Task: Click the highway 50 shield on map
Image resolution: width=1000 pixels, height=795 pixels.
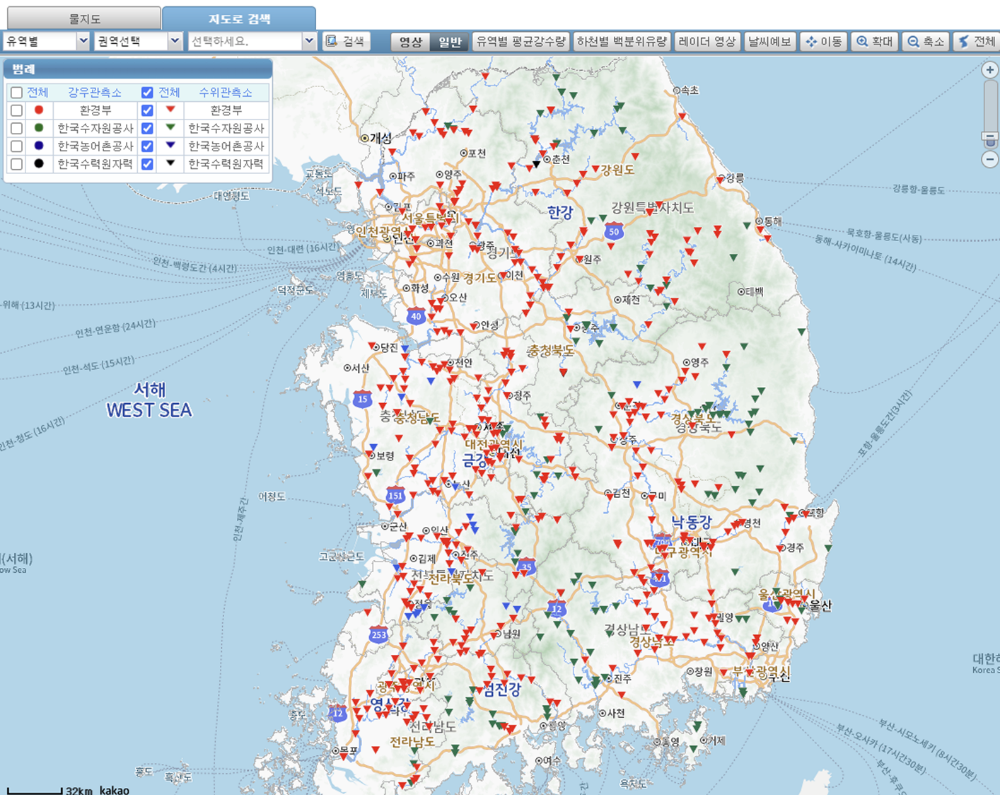Action: [x=614, y=231]
